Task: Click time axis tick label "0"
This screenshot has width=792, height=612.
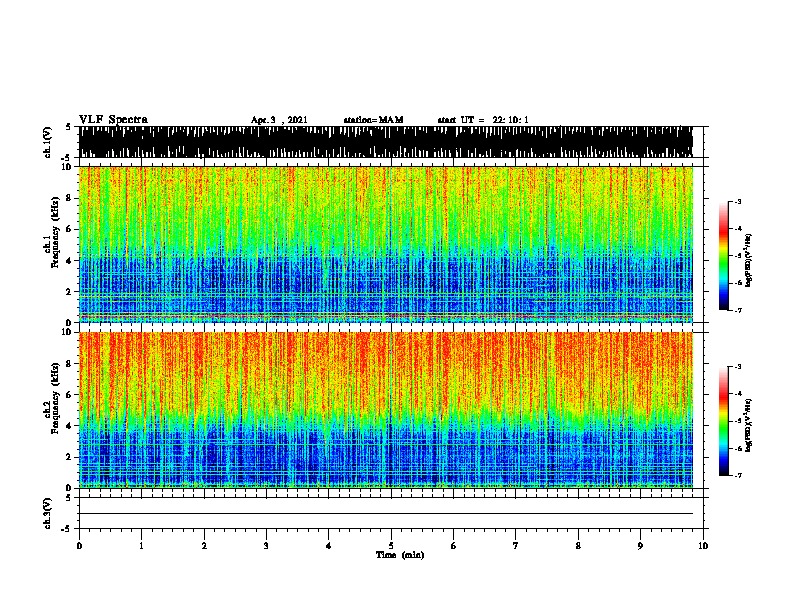Action: pos(79,546)
